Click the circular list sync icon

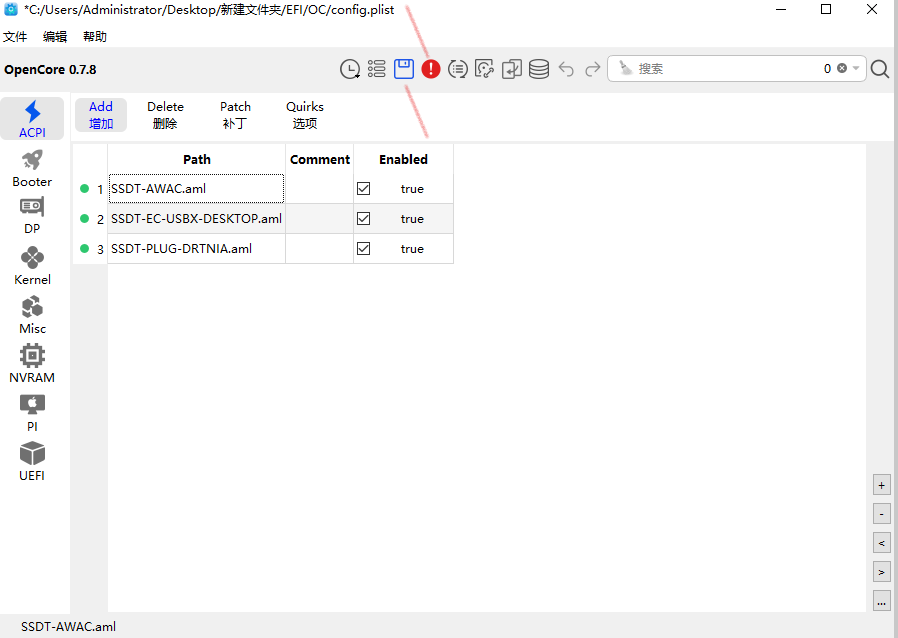tap(458, 69)
